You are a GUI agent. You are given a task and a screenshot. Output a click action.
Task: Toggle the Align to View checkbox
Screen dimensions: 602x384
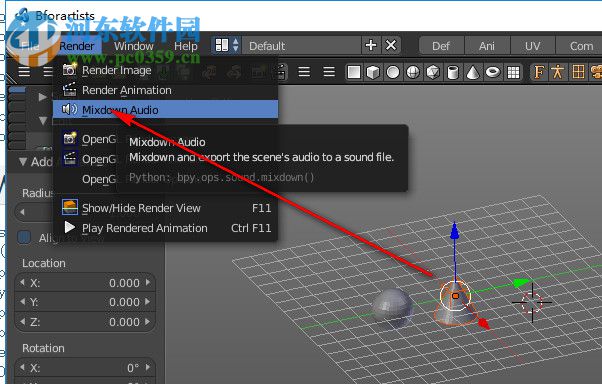pos(24,237)
